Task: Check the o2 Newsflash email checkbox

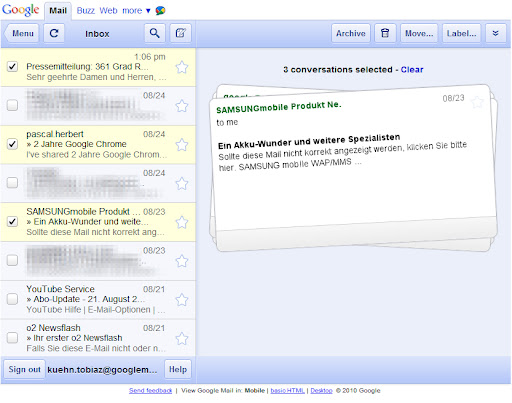Action: [x=12, y=338]
